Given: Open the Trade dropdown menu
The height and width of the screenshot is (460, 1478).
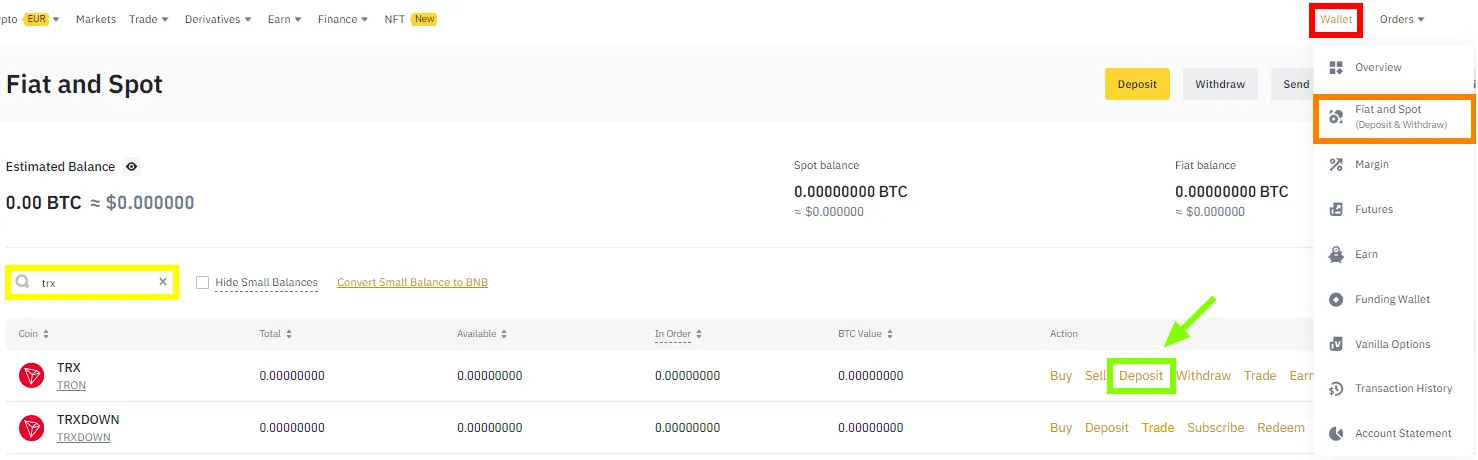Looking at the screenshot, I should (x=149, y=19).
